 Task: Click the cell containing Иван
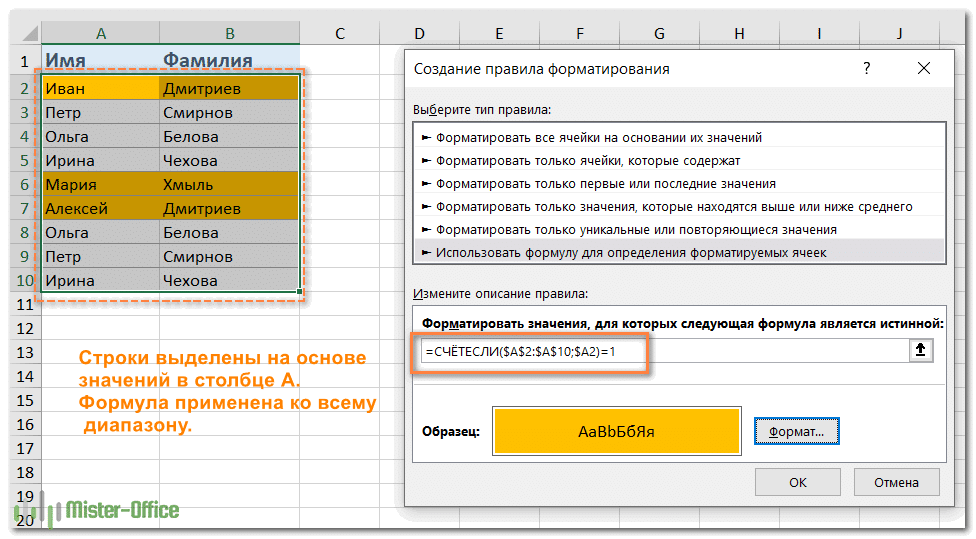100,89
